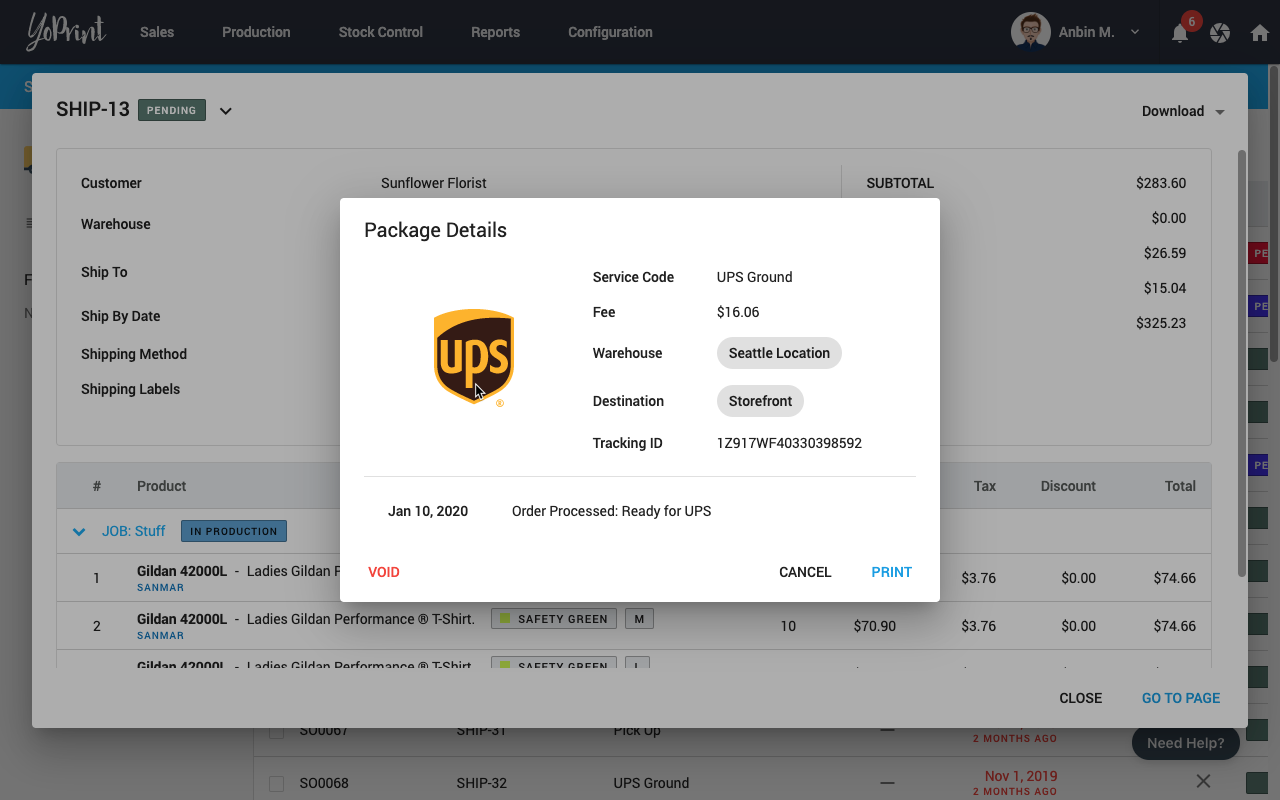Click CANCEL in Package Details
1280x800 pixels.
(x=805, y=572)
